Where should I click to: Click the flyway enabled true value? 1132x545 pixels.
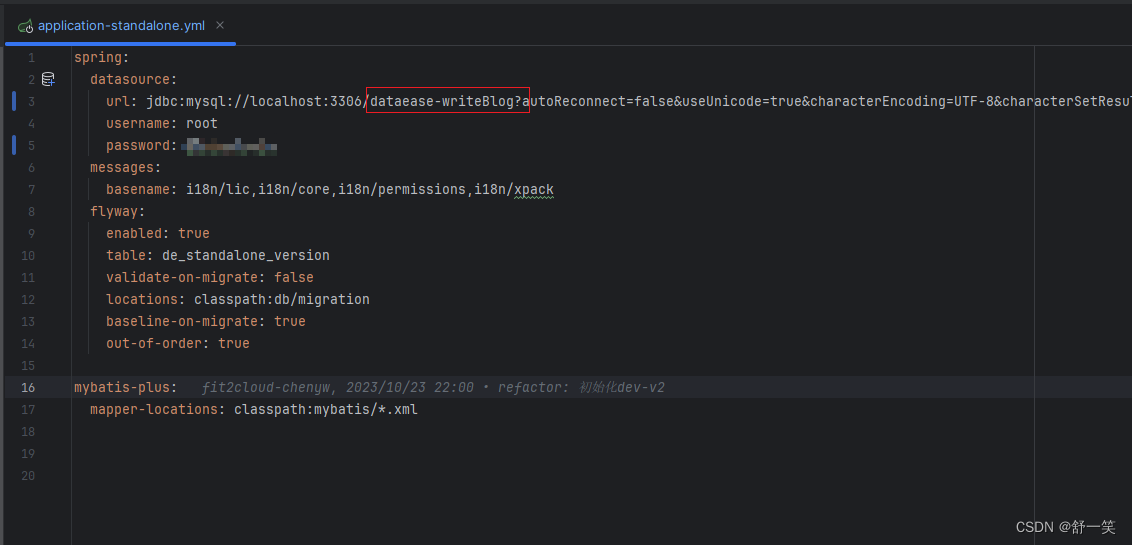[x=194, y=233]
